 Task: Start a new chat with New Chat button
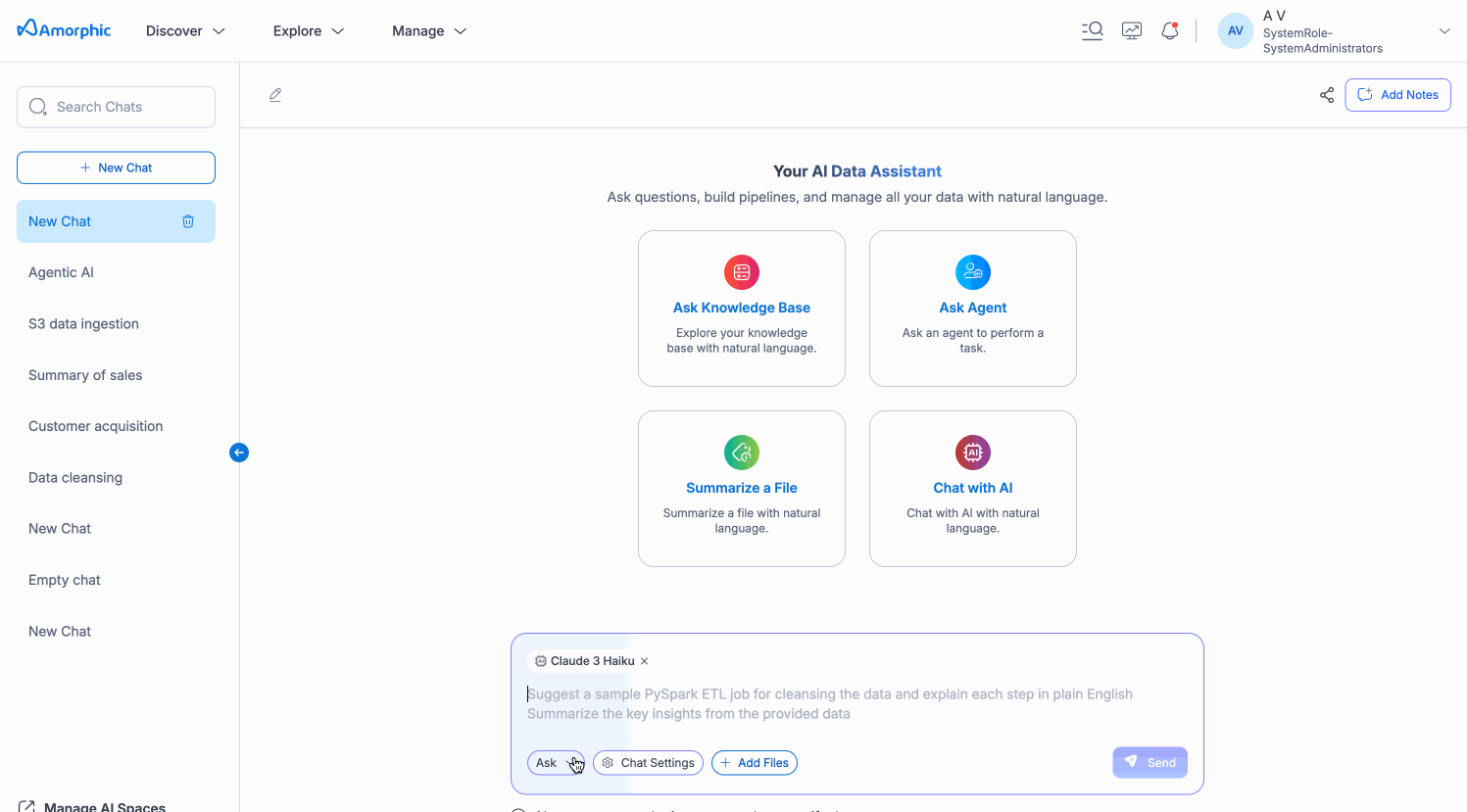[116, 167]
